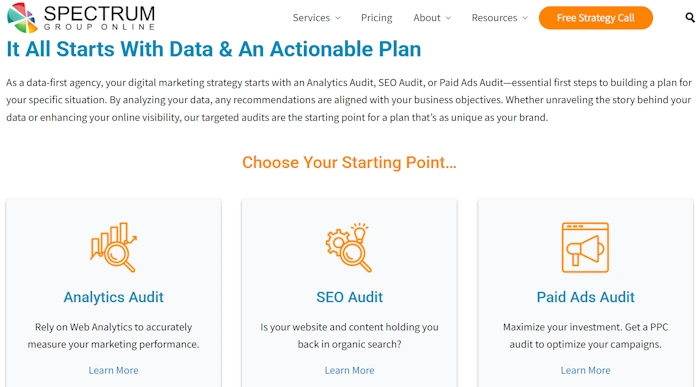Click the SPECTRUM wordmark text in header

coord(99,13)
